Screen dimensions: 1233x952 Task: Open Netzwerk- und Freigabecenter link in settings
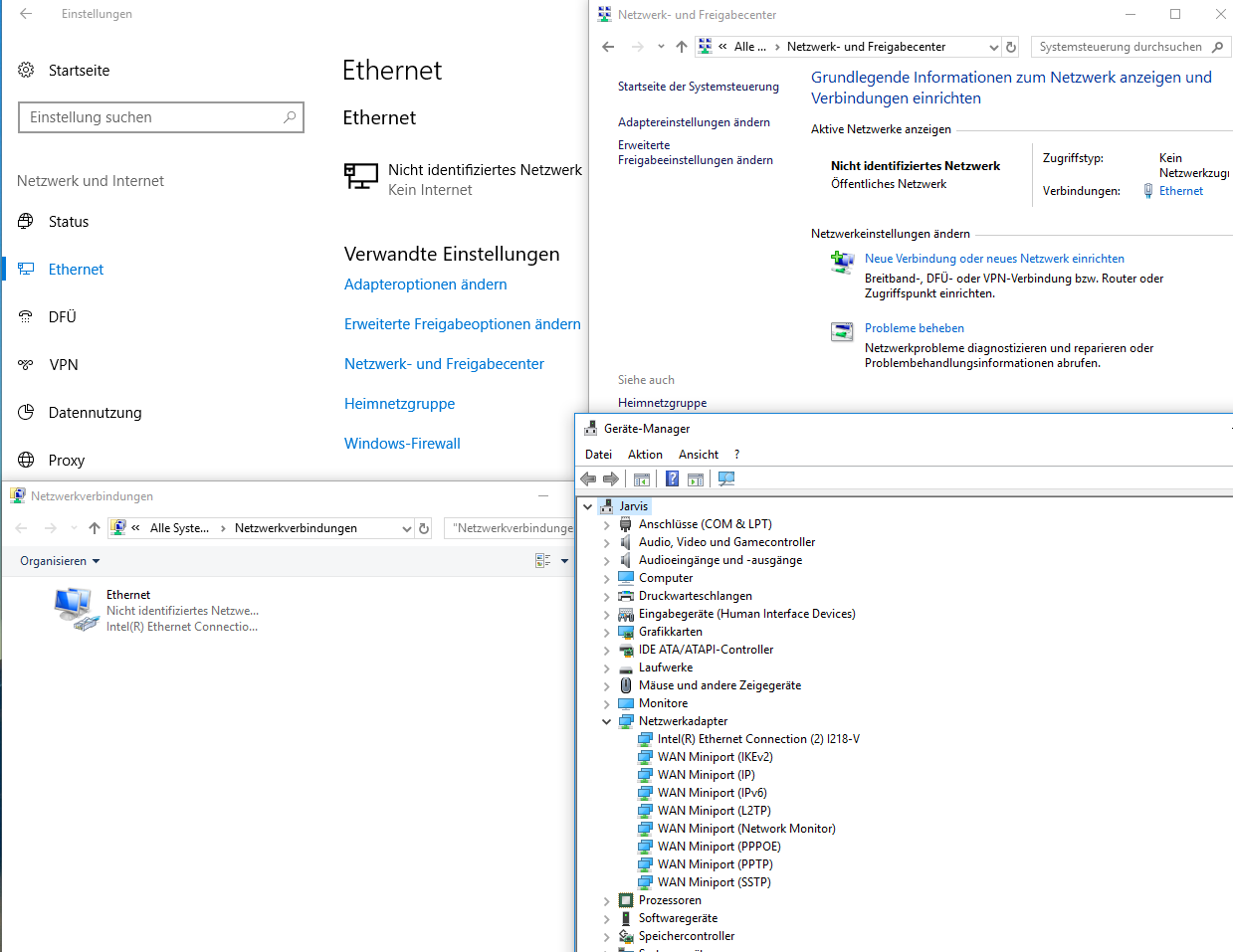pos(444,364)
